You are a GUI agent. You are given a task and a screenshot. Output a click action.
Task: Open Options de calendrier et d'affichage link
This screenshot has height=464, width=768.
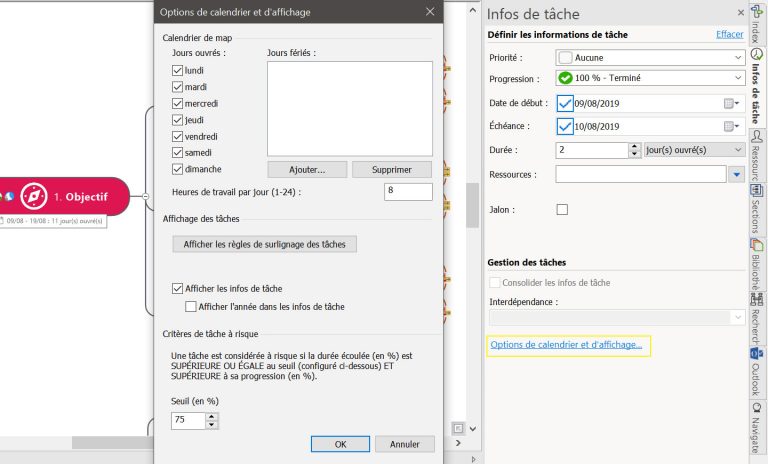coord(566,346)
